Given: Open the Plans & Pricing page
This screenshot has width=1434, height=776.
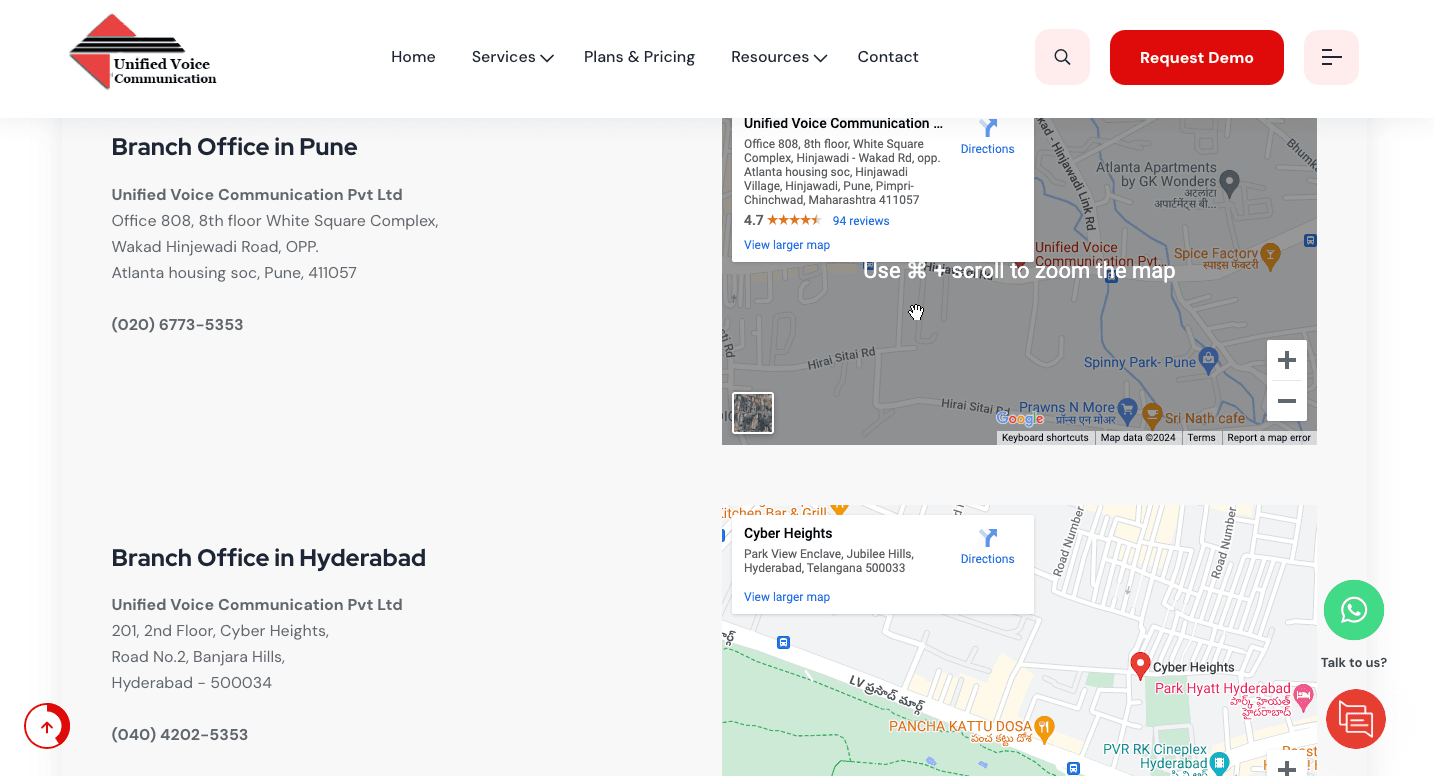Looking at the screenshot, I should 639,57.
